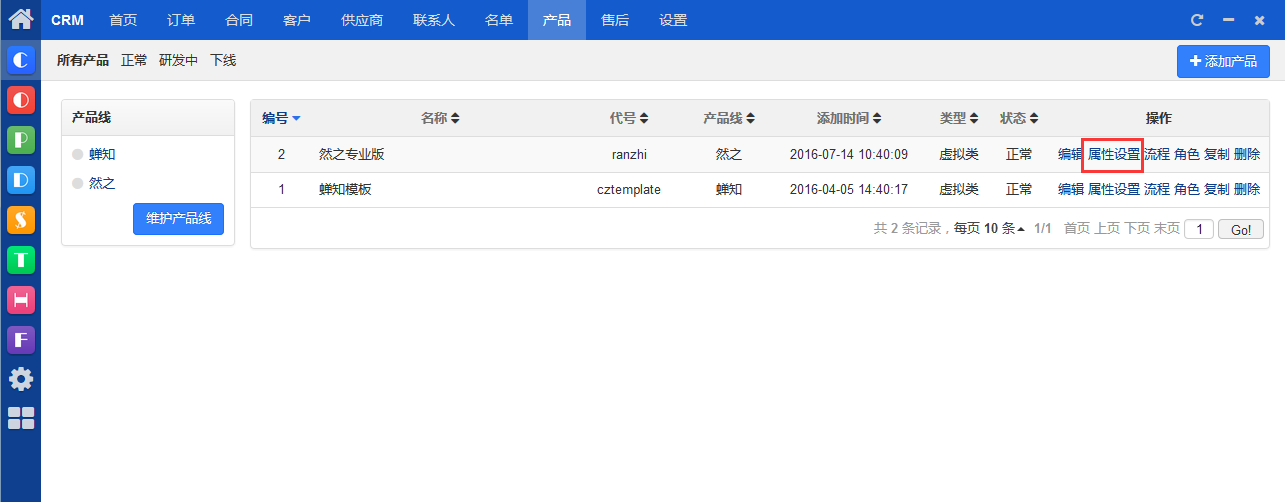The width and height of the screenshot is (1285, 502).
Task: Sort by 名称 column
Action: pyautogui.click(x=440, y=118)
